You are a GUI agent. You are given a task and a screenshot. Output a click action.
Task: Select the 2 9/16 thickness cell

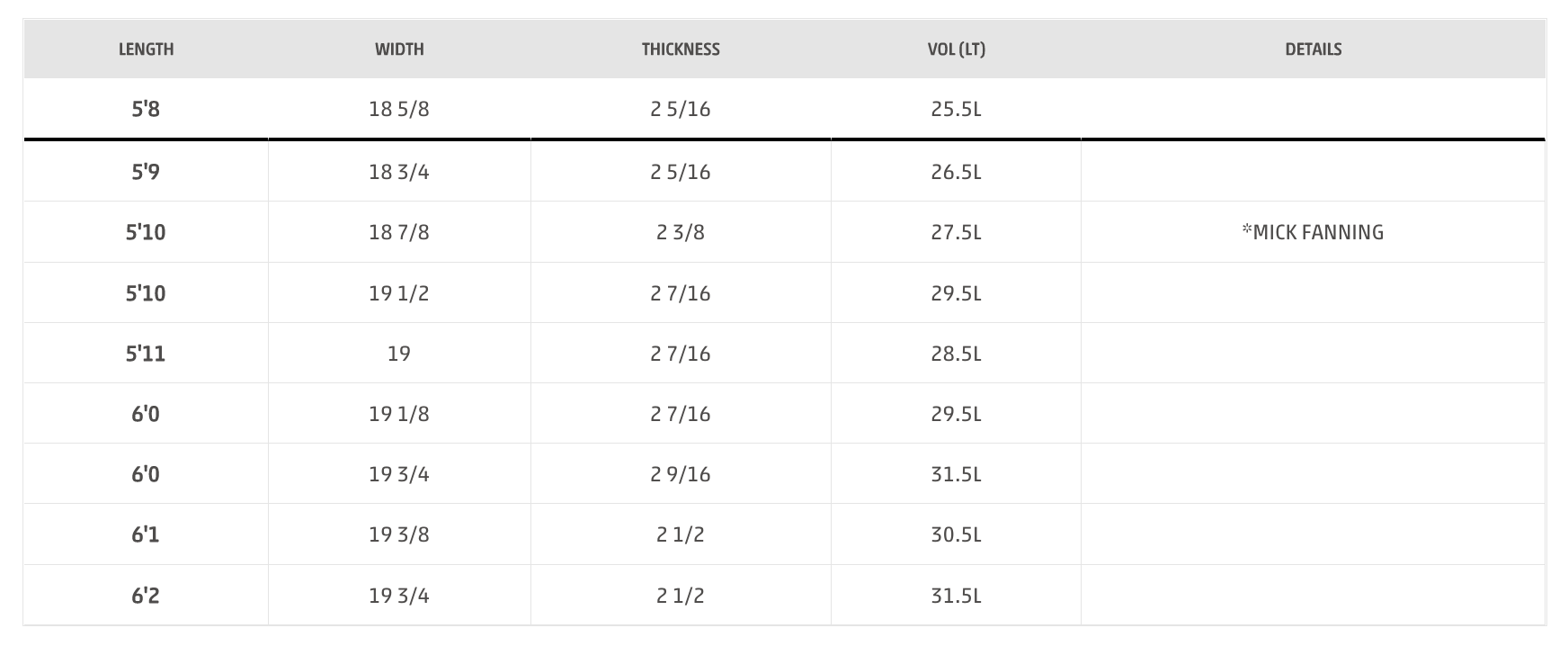coord(681,473)
